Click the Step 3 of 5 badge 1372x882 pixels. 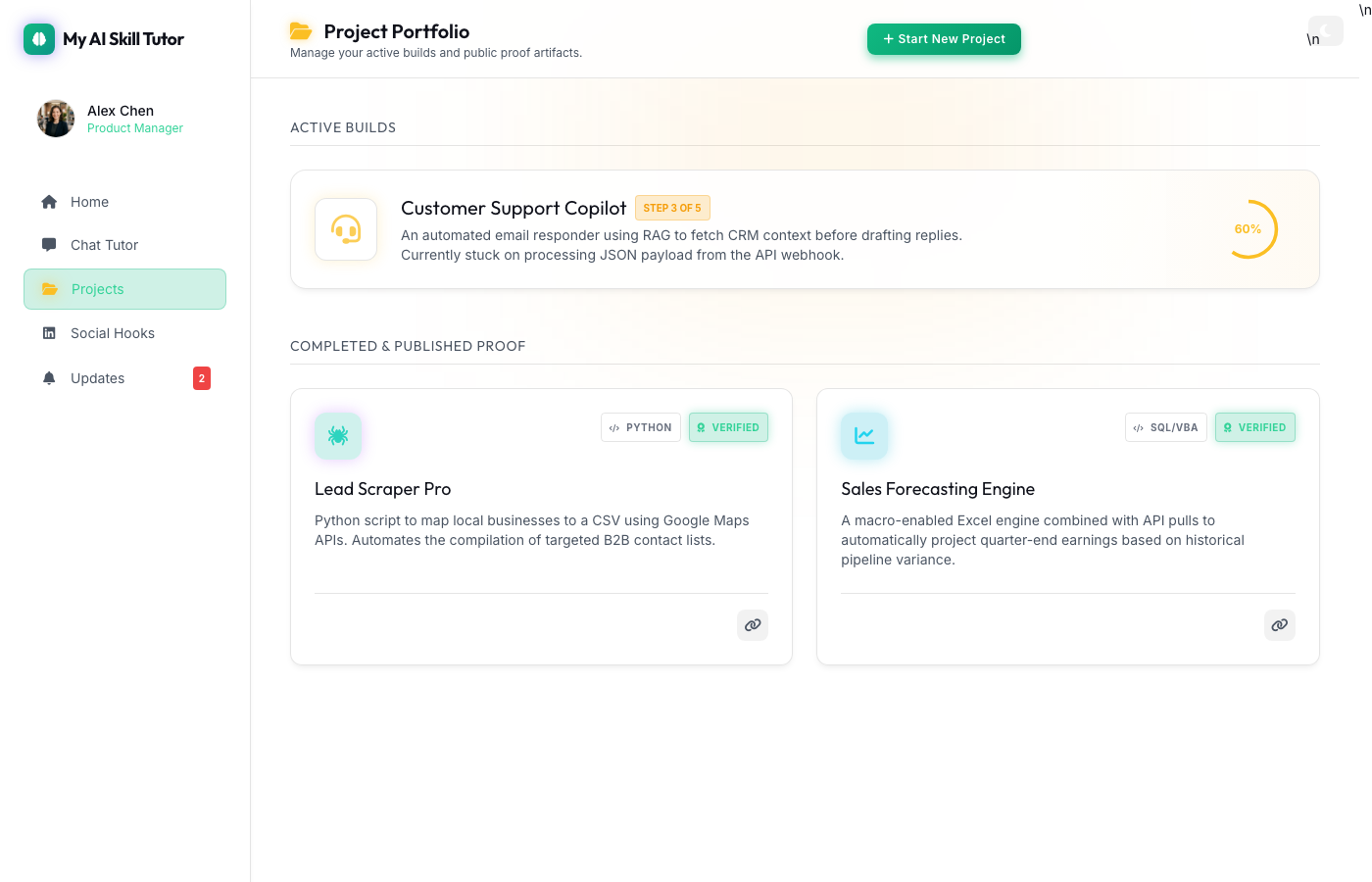pyautogui.click(x=672, y=208)
